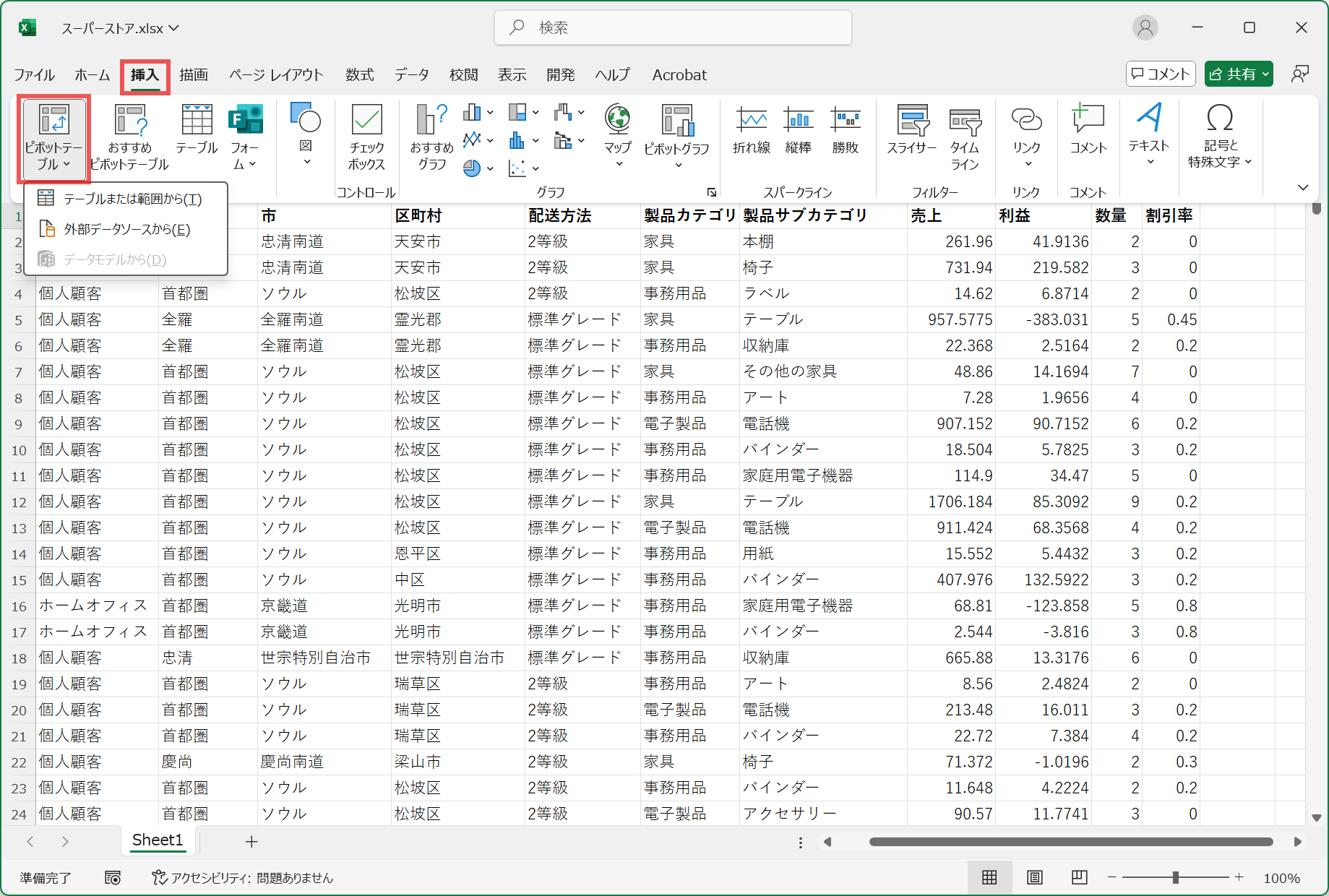The height and width of the screenshot is (896, 1329).
Task: Select the 売上 header cell
Action: point(951,215)
